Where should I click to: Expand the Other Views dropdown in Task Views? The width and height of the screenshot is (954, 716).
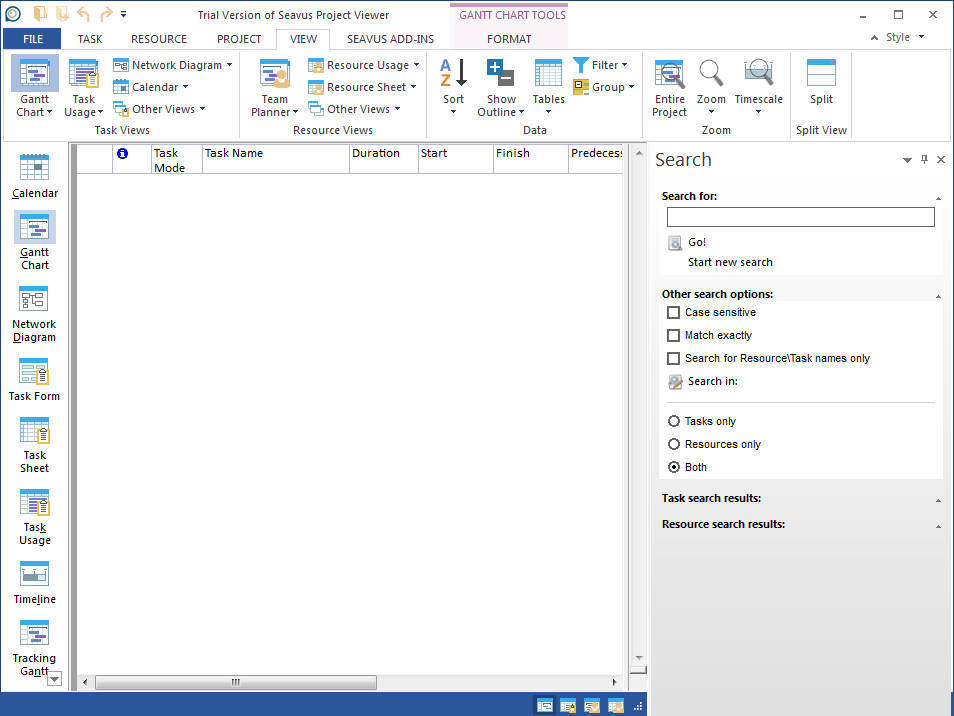(x=165, y=108)
